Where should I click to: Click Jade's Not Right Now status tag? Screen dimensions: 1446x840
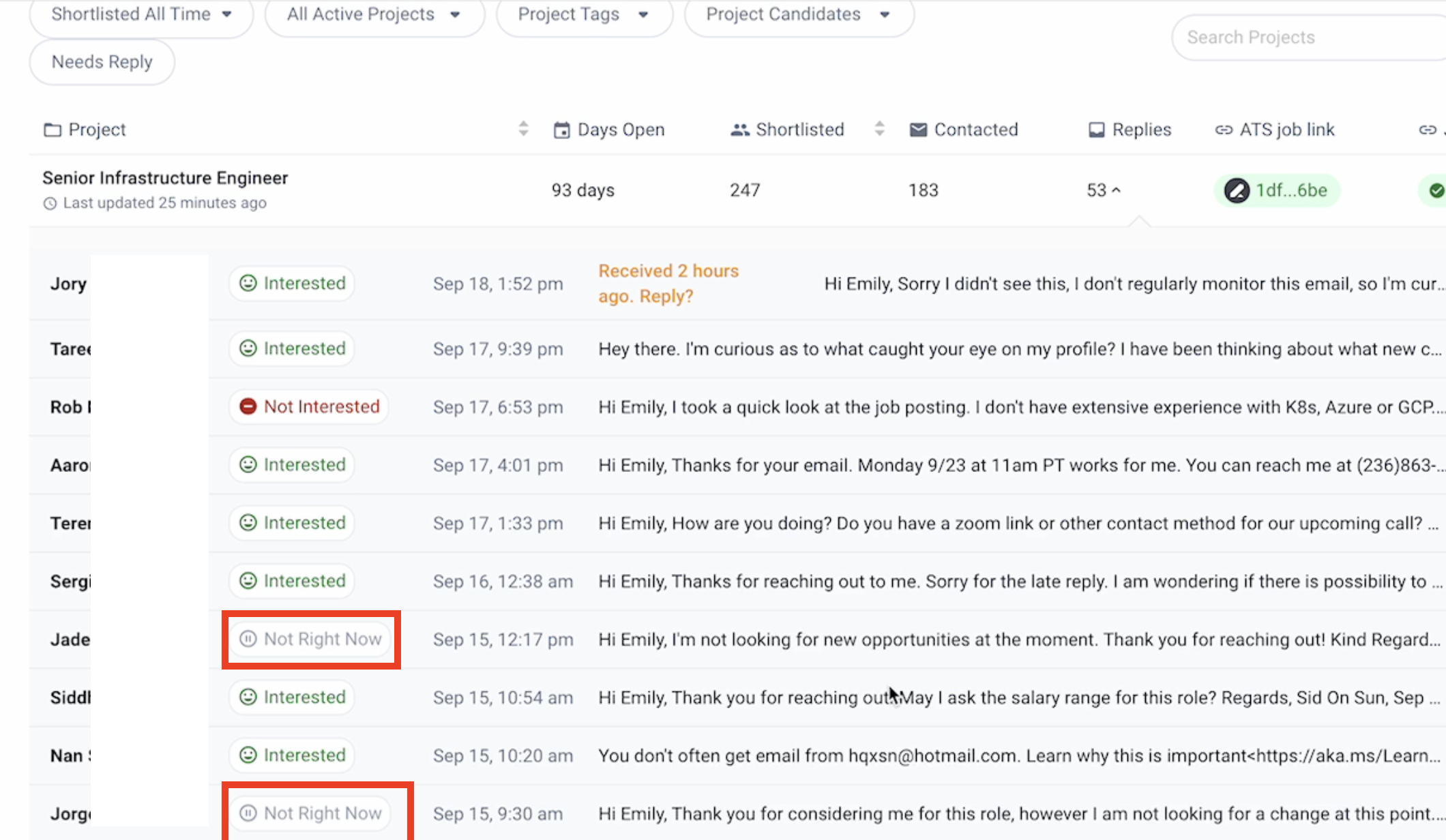[310, 639]
